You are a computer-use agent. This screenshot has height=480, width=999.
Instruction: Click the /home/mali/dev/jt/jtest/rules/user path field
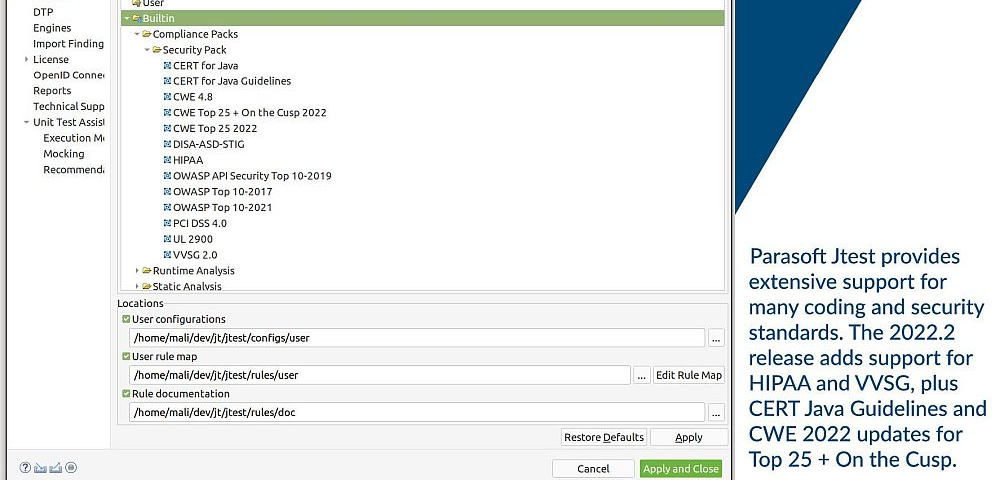(x=380, y=375)
